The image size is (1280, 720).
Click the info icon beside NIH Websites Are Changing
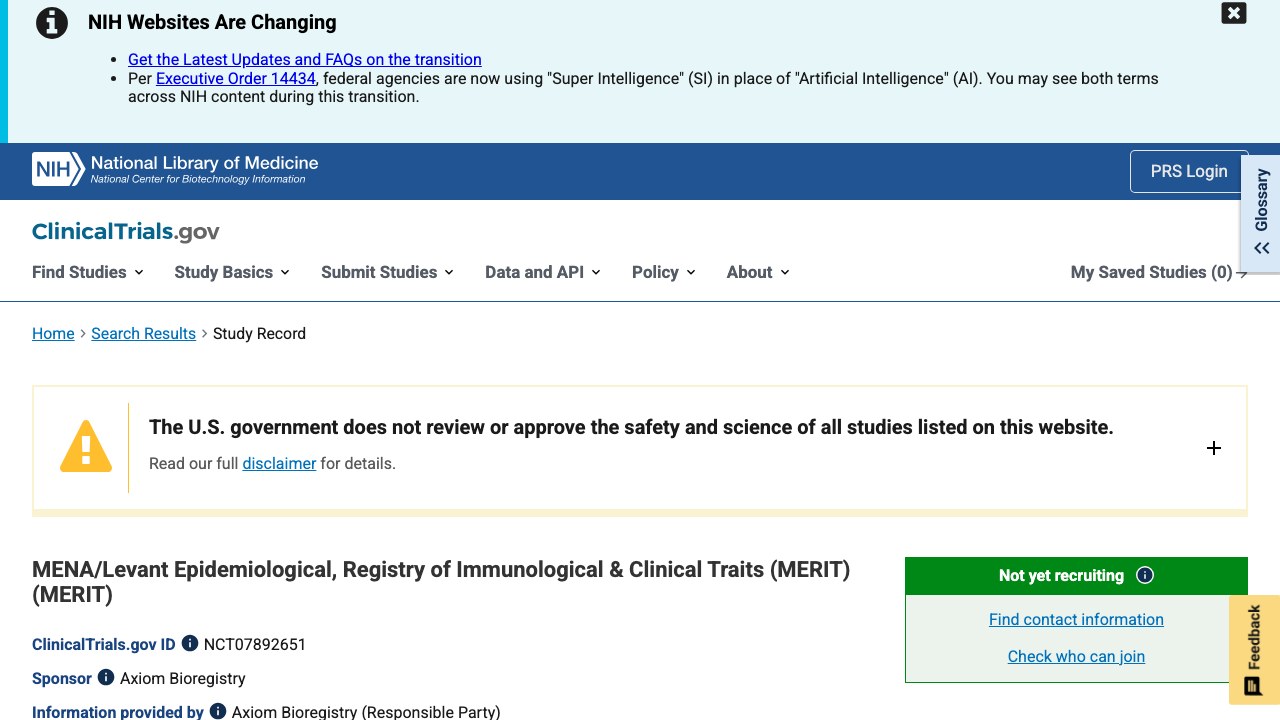[x=52, y=22]
